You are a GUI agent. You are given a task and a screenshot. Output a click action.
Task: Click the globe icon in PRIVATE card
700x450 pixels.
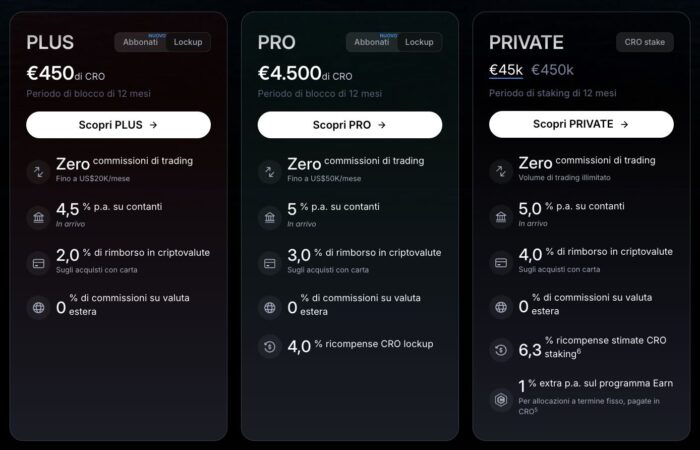point(501,307)
